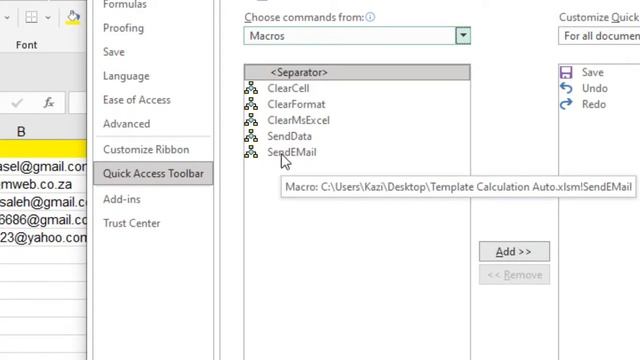Open the Trust Center category
Screen dimensions: 640x360
coord(131,223)
